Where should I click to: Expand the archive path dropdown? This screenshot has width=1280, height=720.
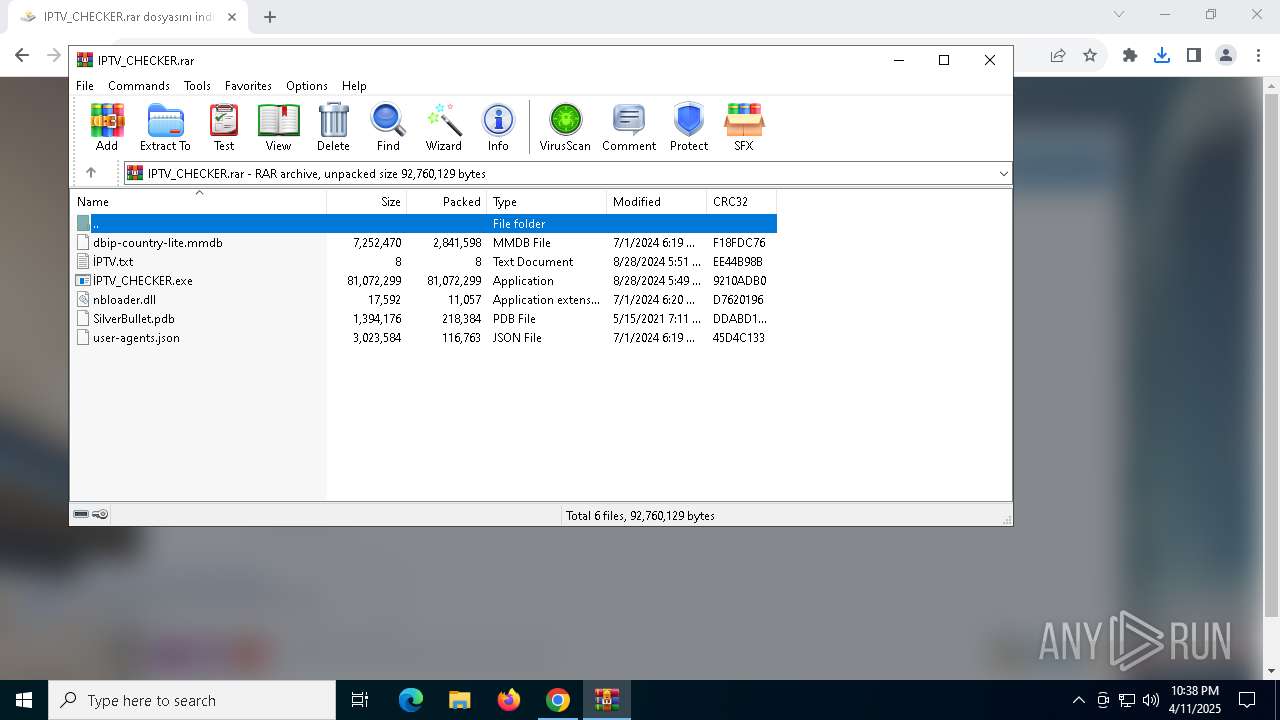click(1004, 173)
